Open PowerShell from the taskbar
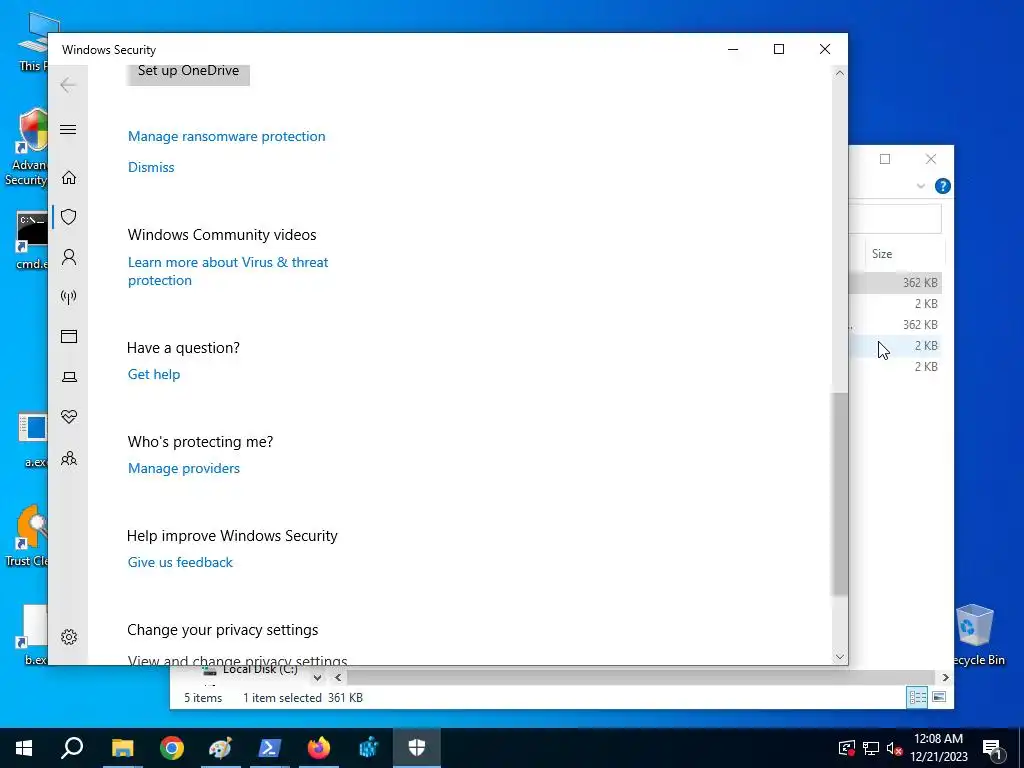 click(x=269, y=748)
